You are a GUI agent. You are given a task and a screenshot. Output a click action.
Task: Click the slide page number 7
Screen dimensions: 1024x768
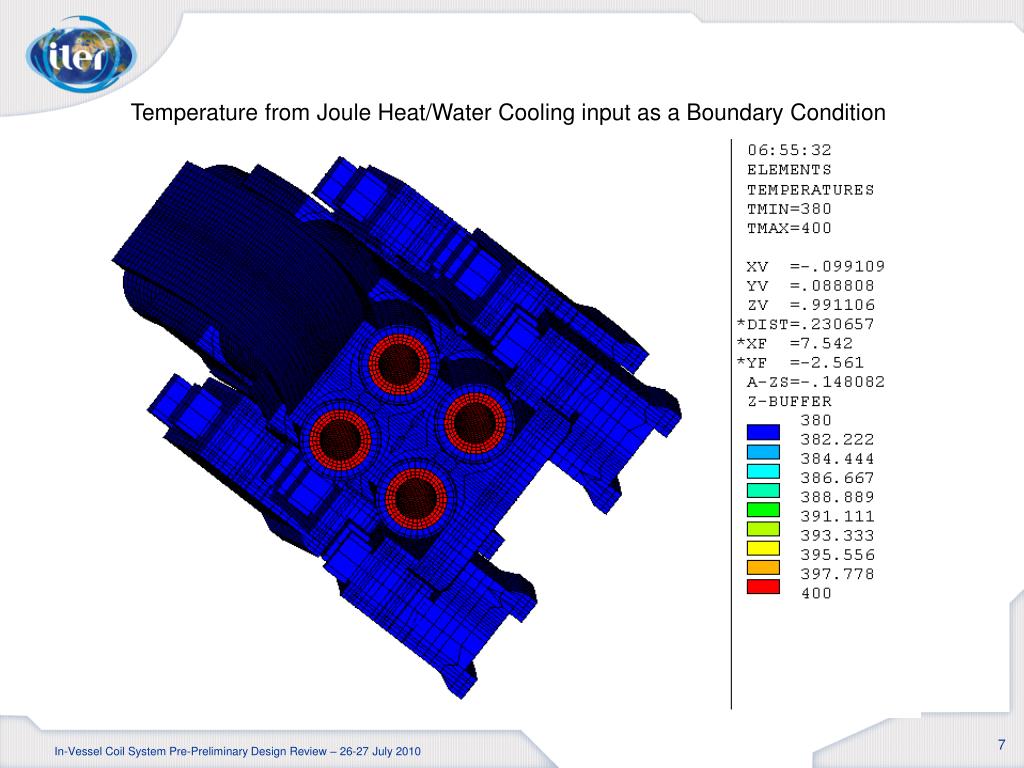1002,744
